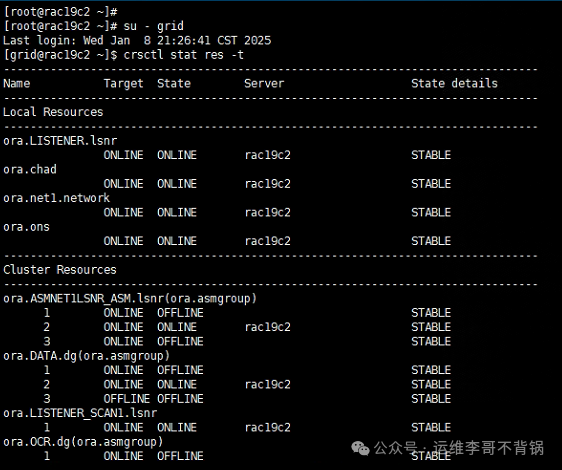The image size is (562, 470).
Task: Click the 'crsctl stat res -t' command text
Action: (x=183, y=55)
